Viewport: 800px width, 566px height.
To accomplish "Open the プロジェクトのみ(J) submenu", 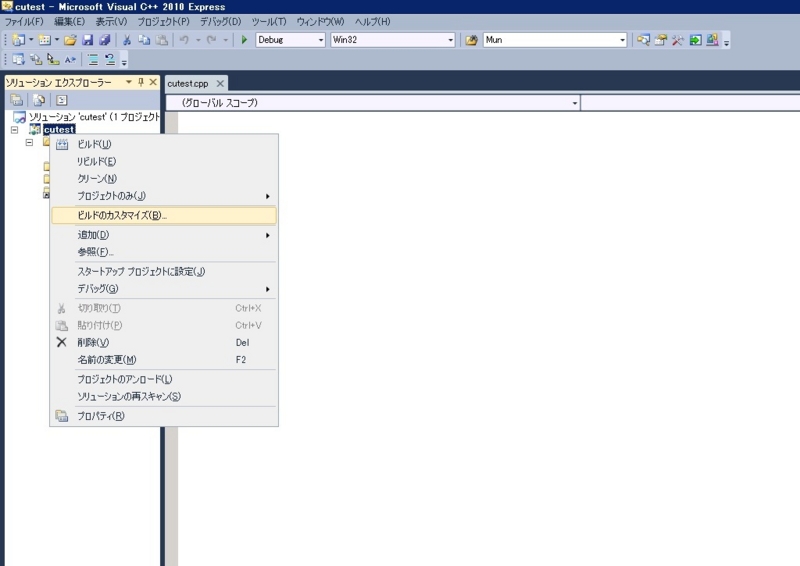I will tap(164, 196).
